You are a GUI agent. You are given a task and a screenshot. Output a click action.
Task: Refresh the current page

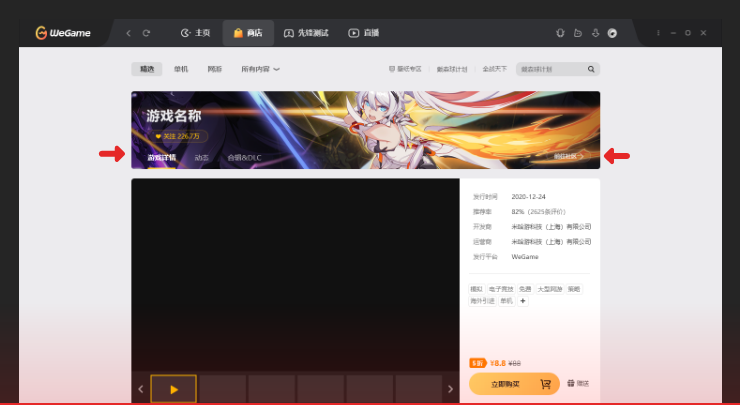pyautogui.click(x=146, y=33)
